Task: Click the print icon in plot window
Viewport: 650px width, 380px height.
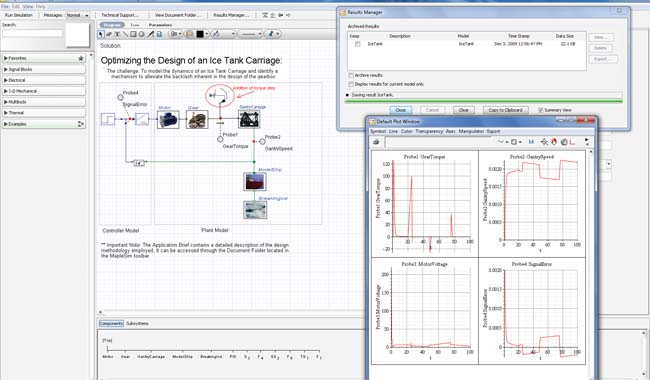Action: [x=376, y=142]
